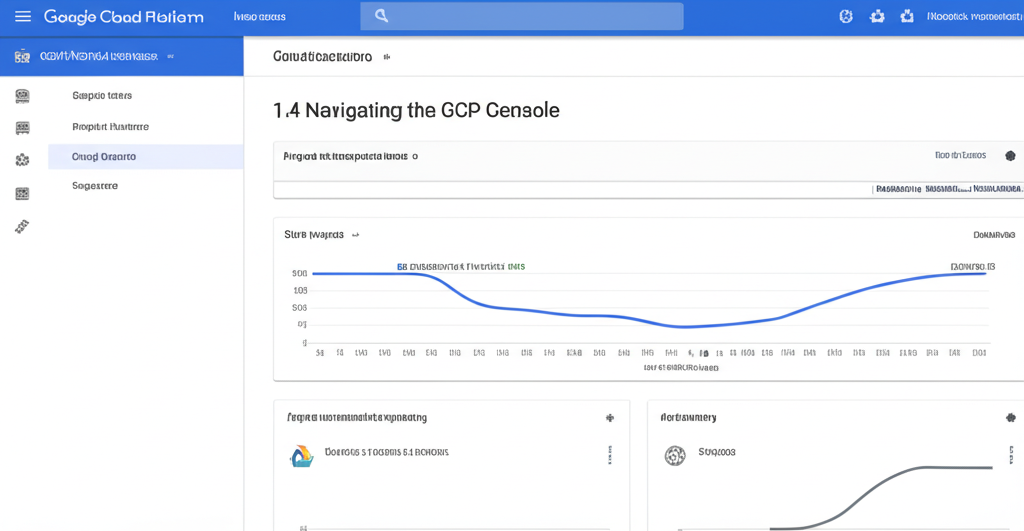This screenshot has height=531, width=1024.
Task: Click the legend label above the blue chart line
Action: (460, 266)
